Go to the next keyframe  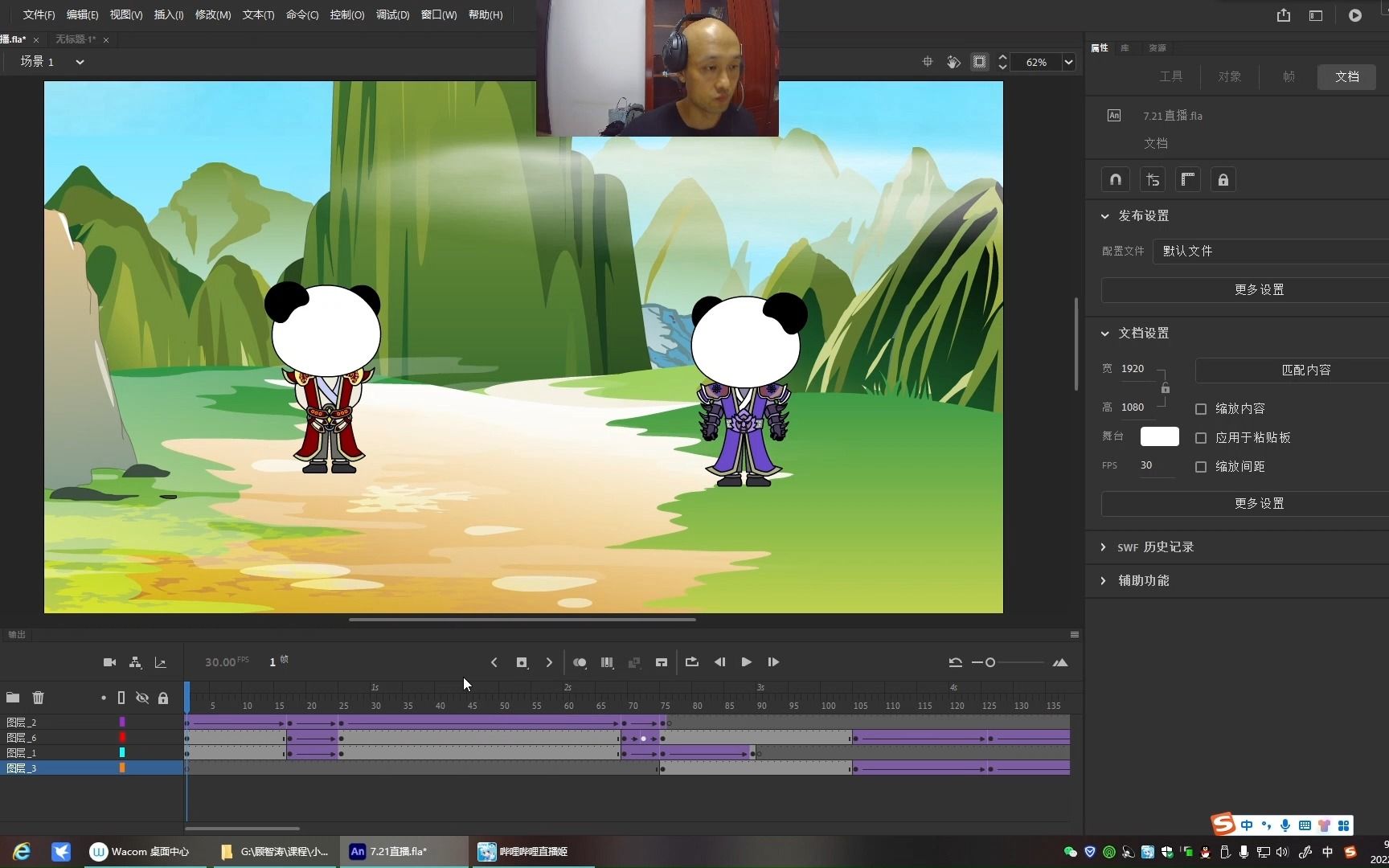click(549, 662)
